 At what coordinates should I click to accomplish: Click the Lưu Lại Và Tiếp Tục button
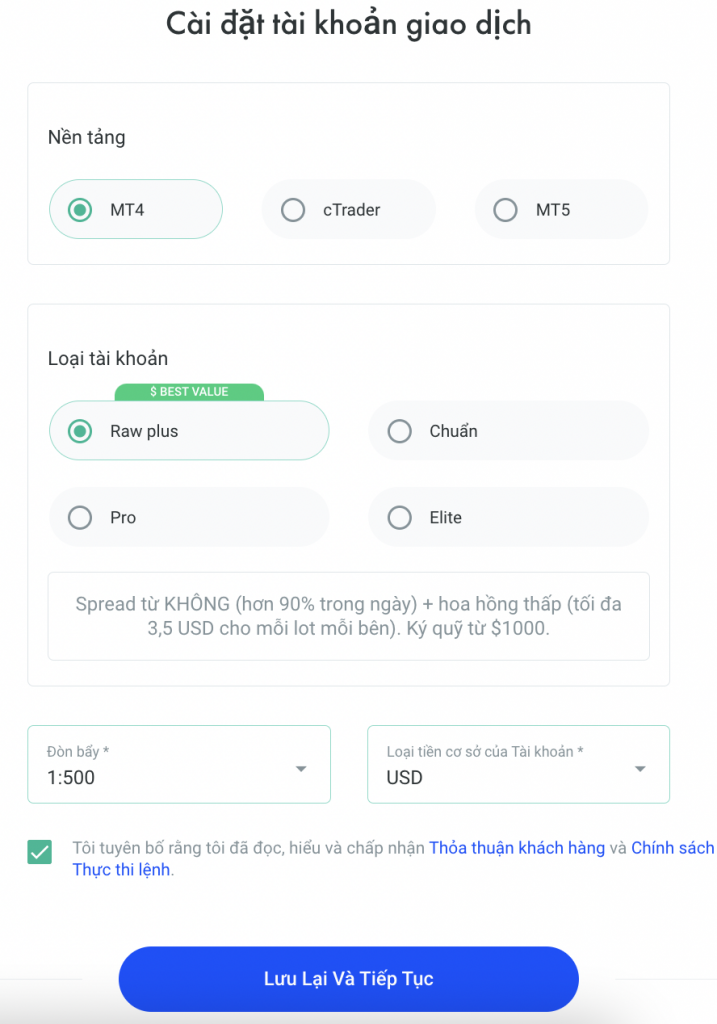click(348, 979)
